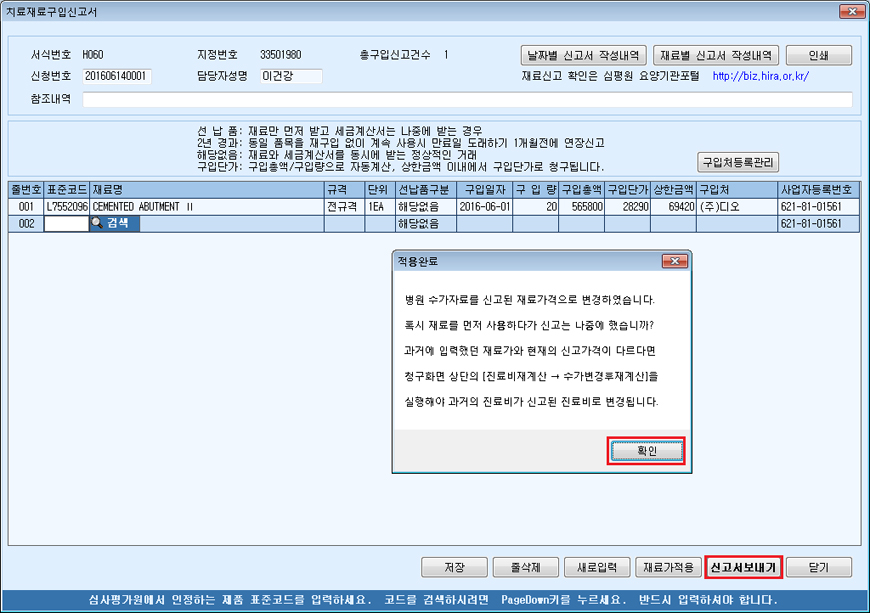Screen dimensions: 870x613
Task: Close the 치료재료구입신고서 window
Action: pos(852,13)
